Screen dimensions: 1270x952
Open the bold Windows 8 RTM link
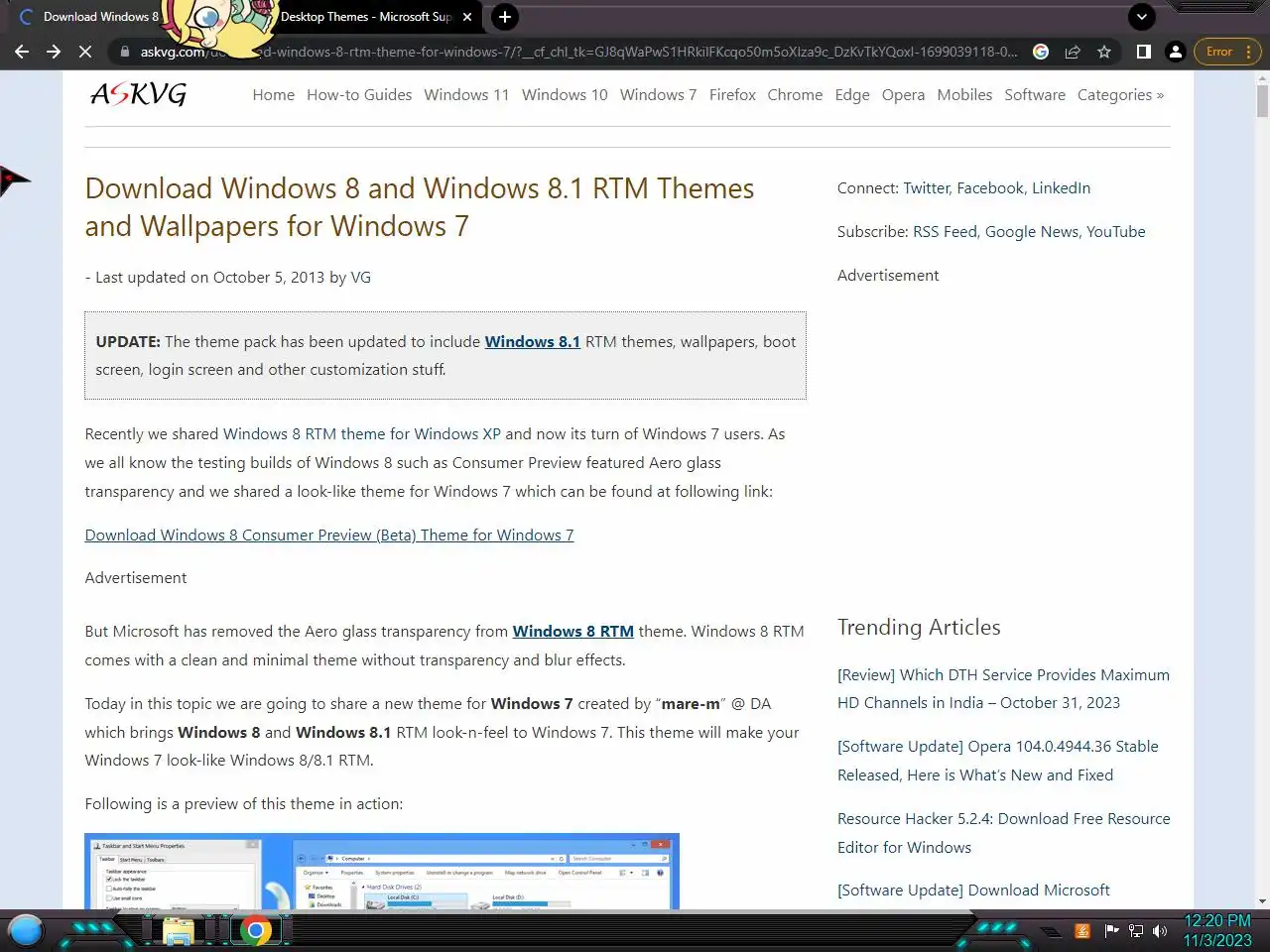(572, 632)
